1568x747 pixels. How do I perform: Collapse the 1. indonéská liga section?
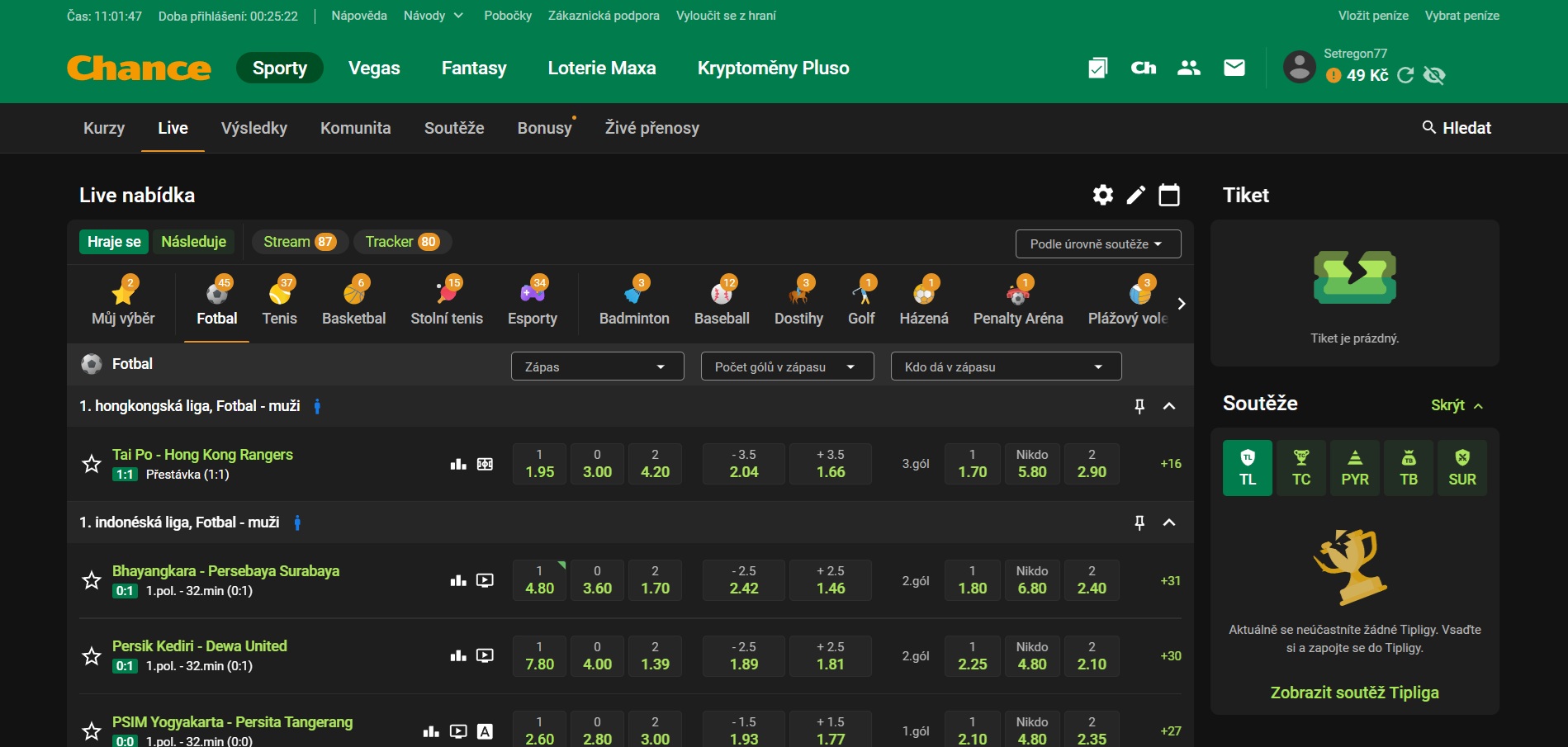1169,522
